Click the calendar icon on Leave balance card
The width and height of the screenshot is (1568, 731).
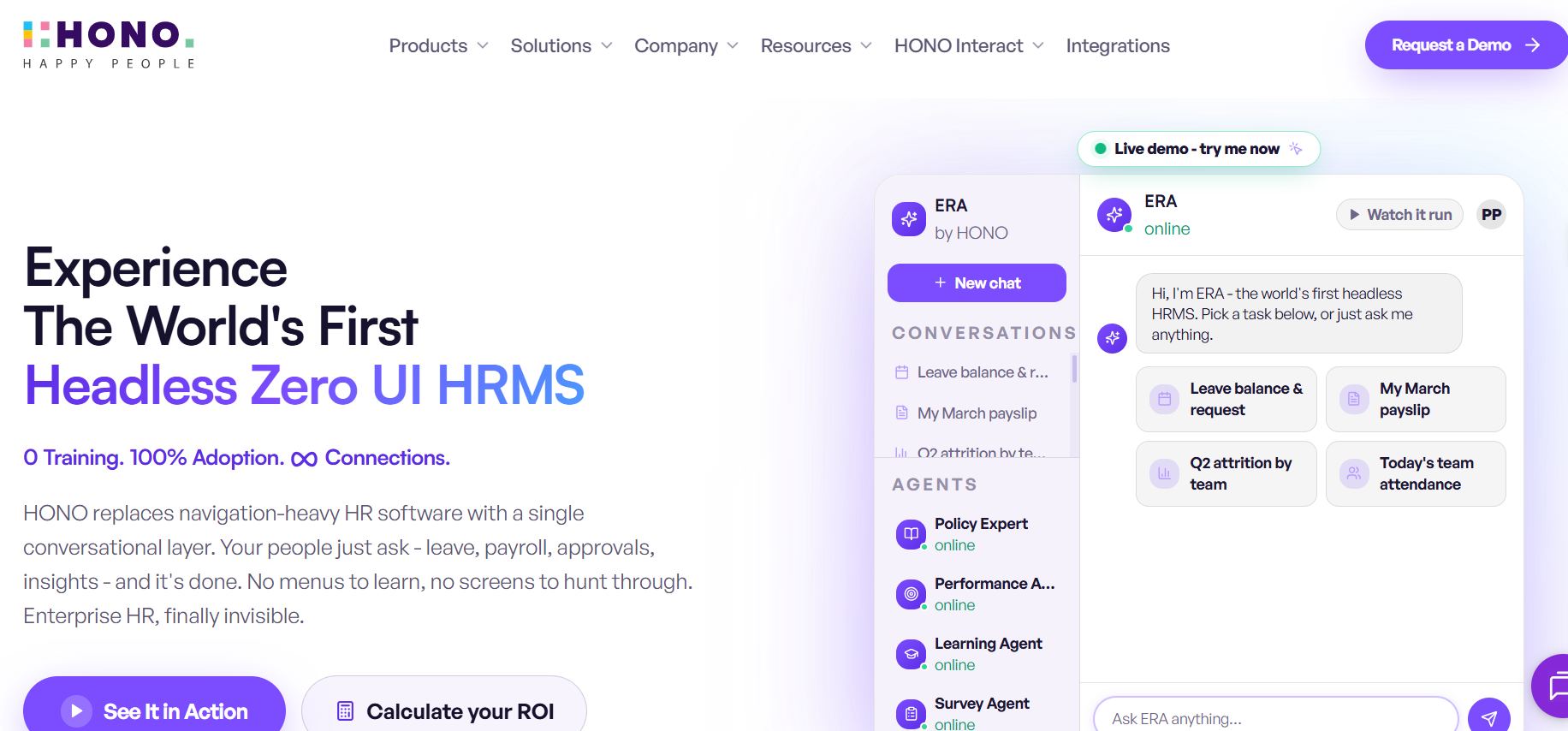point(1164,399)
